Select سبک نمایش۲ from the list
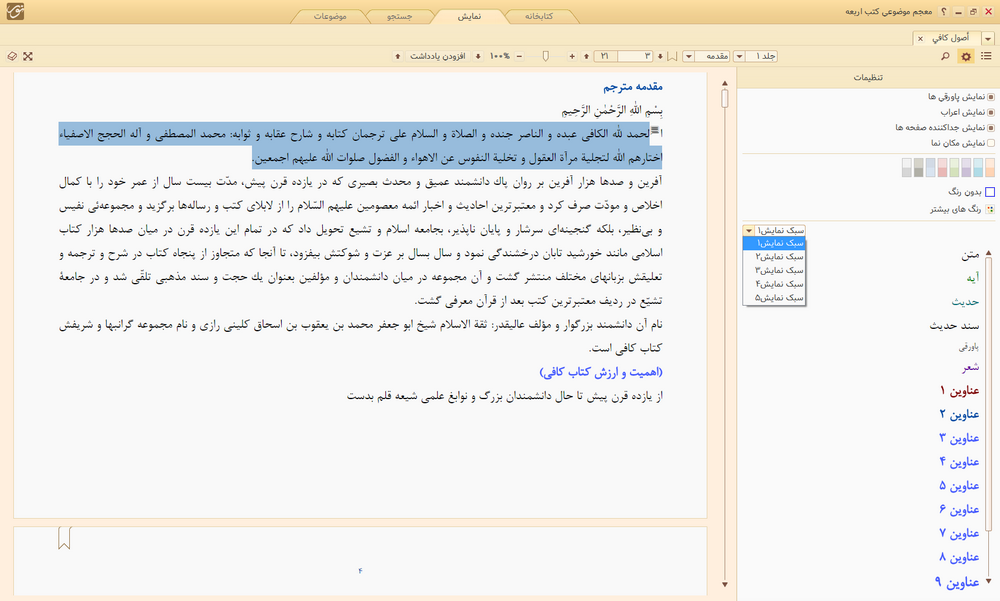This screenshot has width=1000, height=601. coord(774,256)
